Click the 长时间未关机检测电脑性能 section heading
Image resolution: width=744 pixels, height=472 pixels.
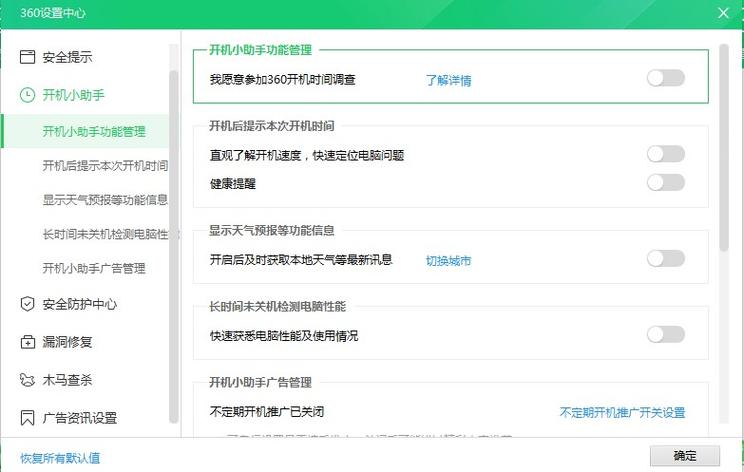coord(278,306)
